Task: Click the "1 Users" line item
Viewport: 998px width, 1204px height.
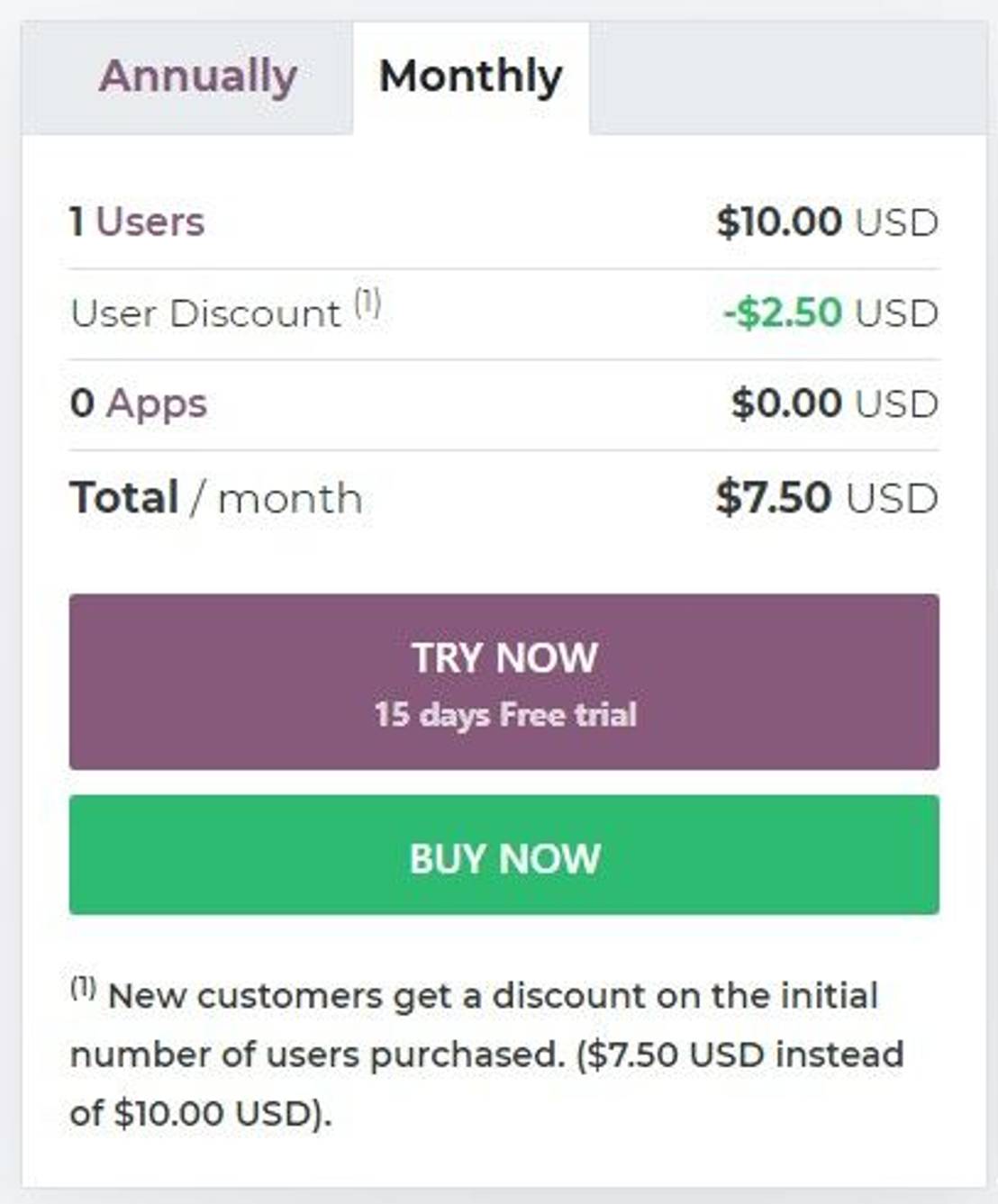Action: 135,221
